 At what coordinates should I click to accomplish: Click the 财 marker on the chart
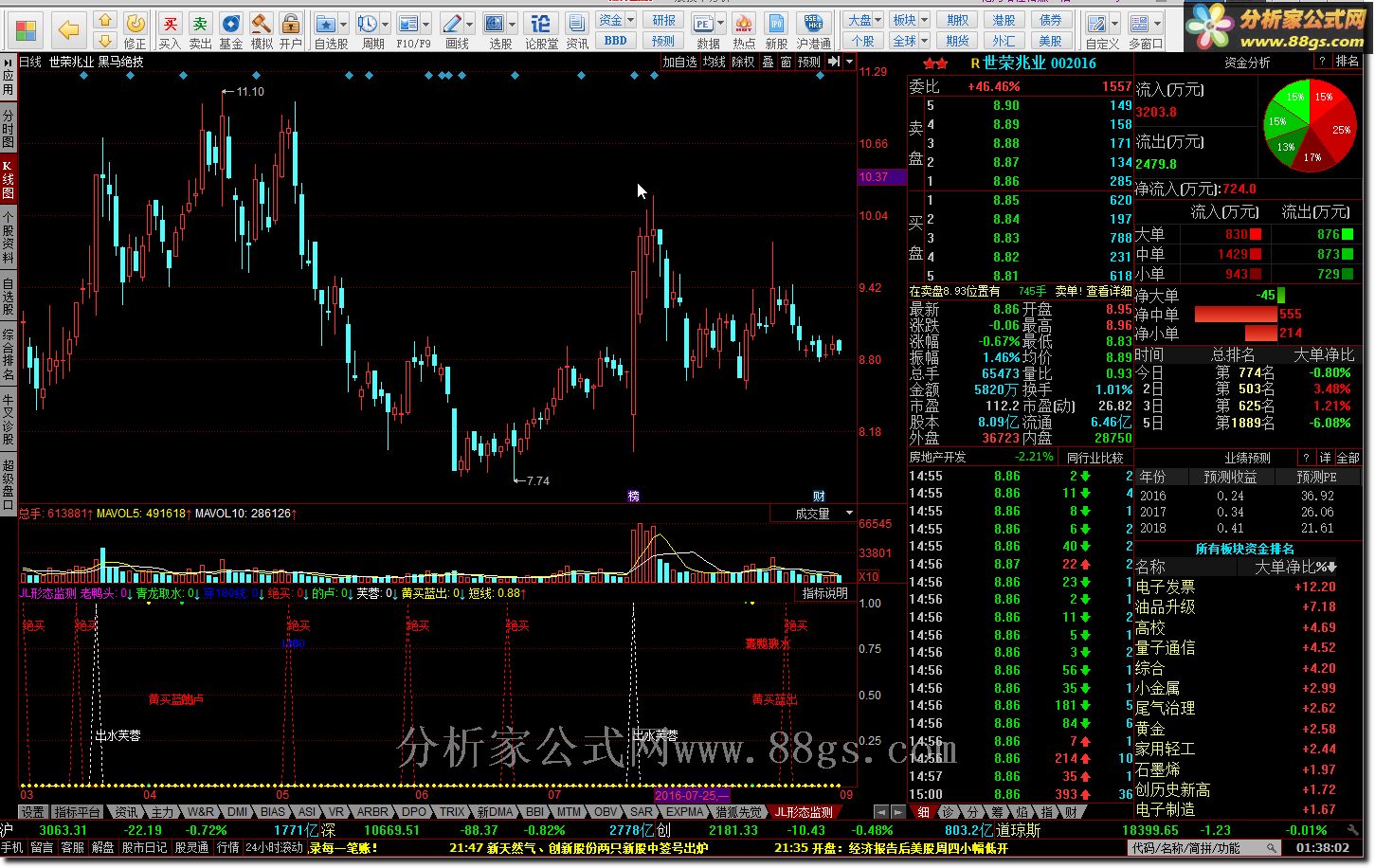click(x=819, y=497)
